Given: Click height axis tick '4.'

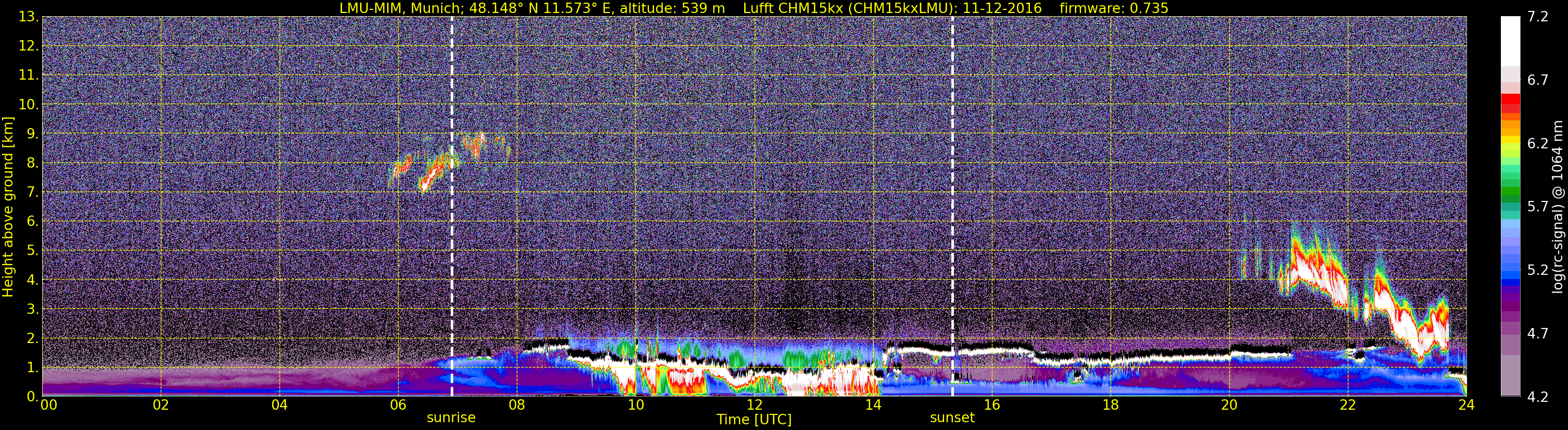Looking at the screenshot, I should (x=33, y=280).
